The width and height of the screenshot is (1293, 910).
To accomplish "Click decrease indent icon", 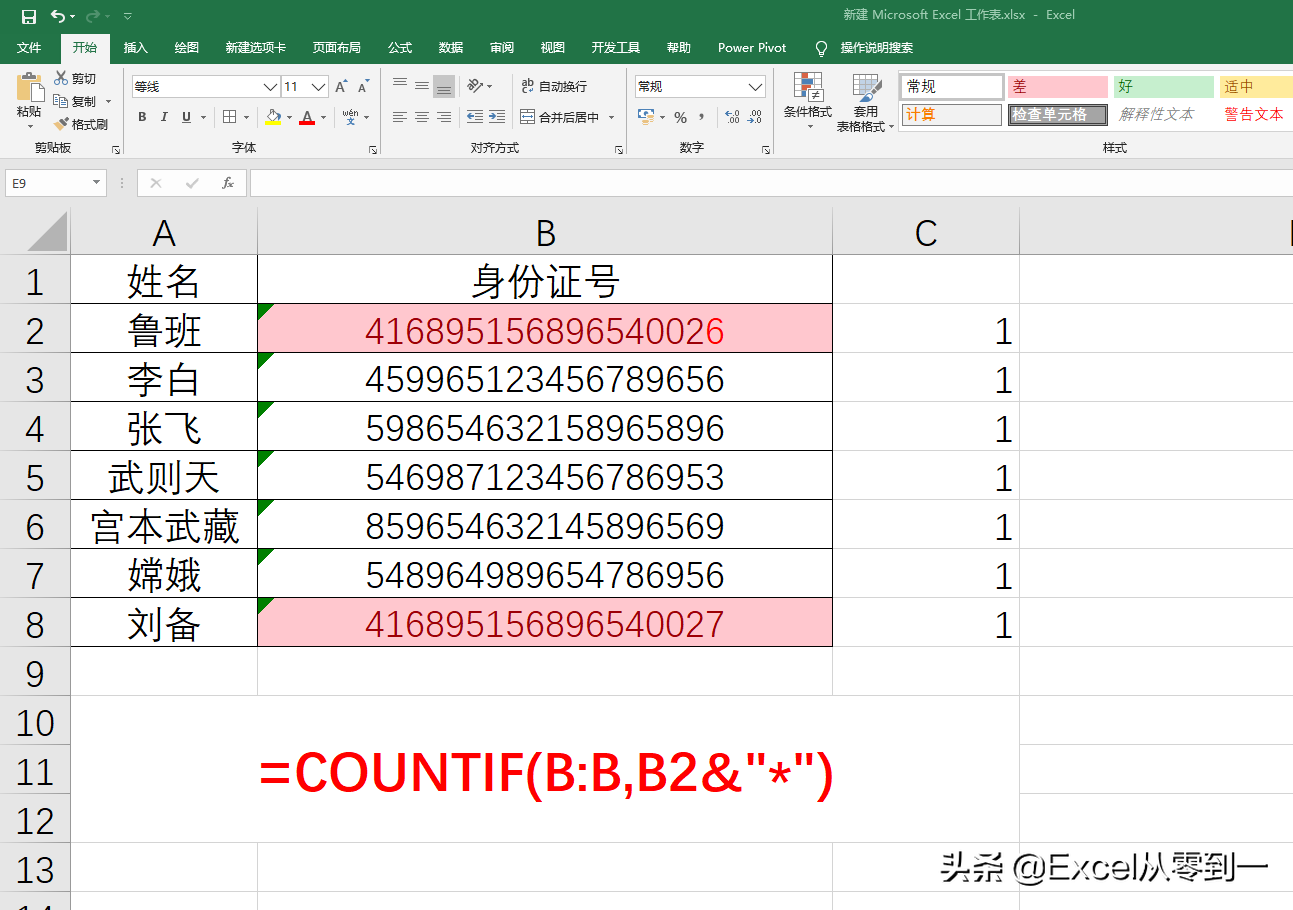I will (x=475, y=117).
